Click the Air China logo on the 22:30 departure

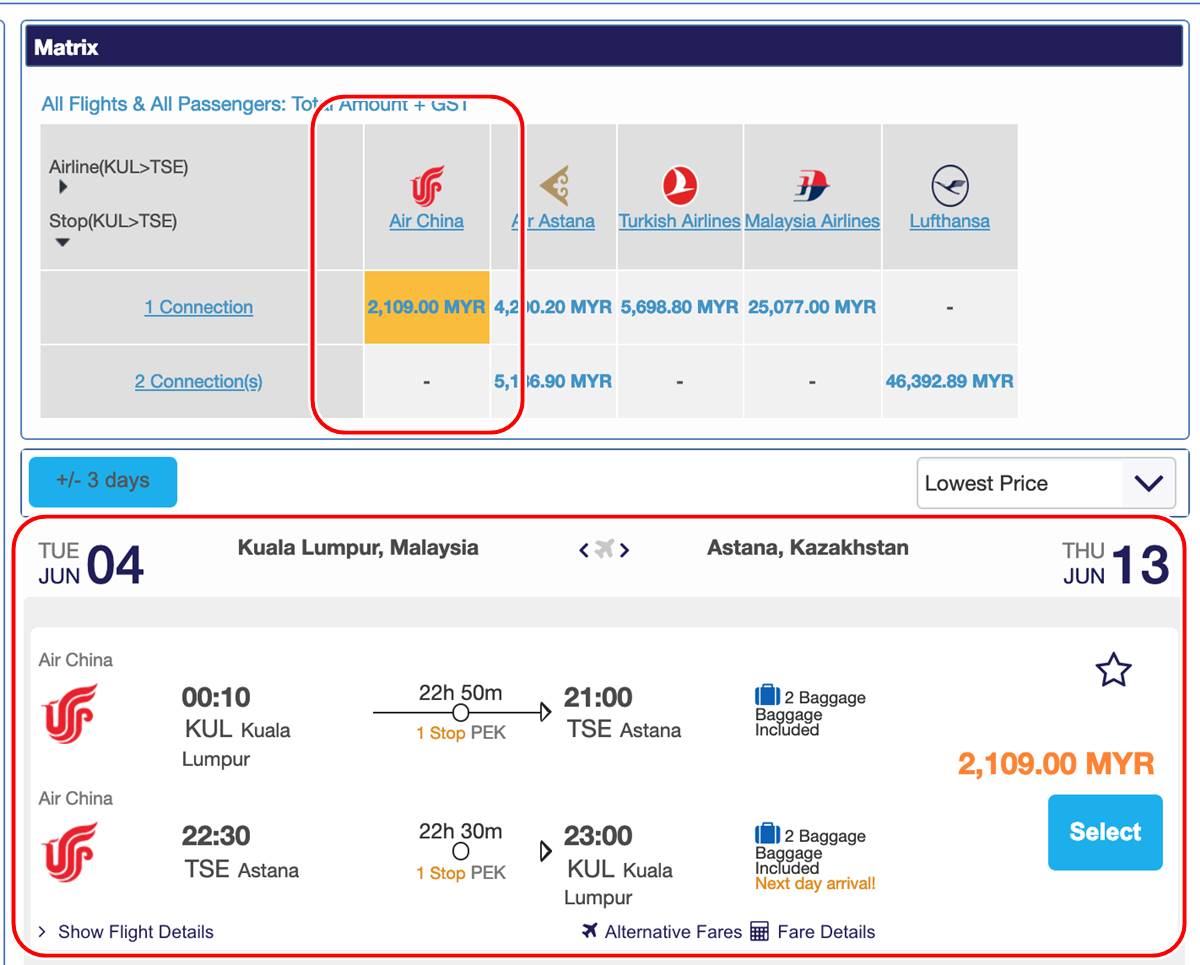tap(70, 852)
